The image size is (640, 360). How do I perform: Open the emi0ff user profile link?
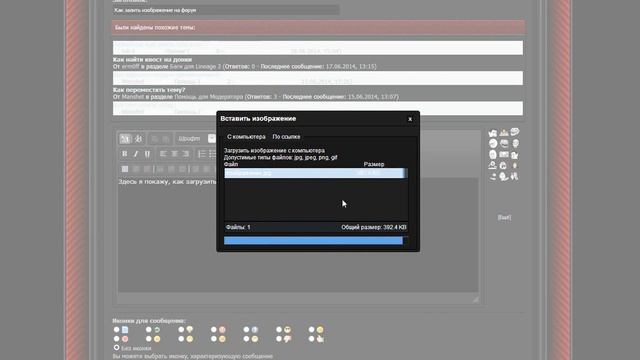pyautogui.click(x=131, y=66)
